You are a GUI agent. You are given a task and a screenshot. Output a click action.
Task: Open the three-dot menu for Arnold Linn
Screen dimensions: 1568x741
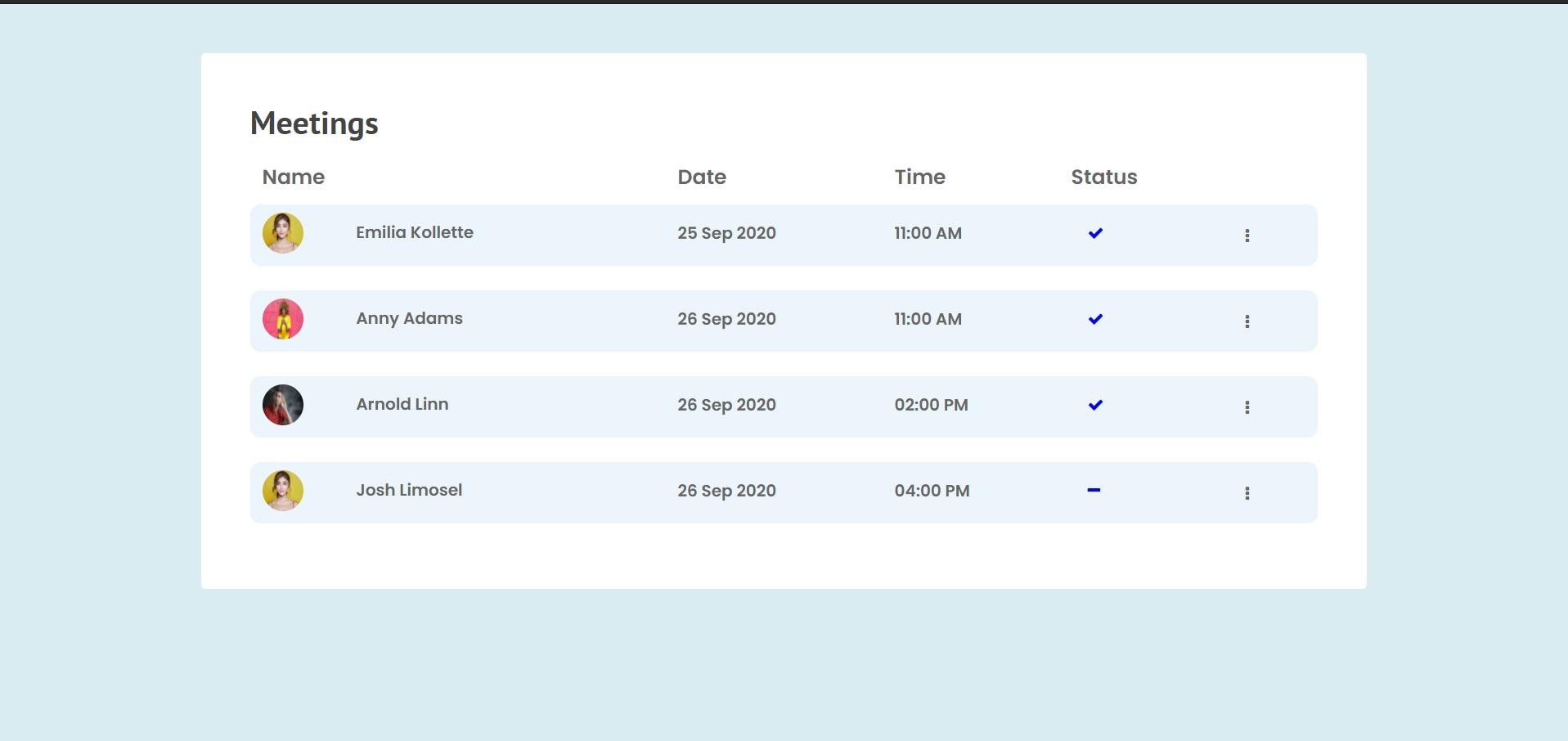point(1247,407)
